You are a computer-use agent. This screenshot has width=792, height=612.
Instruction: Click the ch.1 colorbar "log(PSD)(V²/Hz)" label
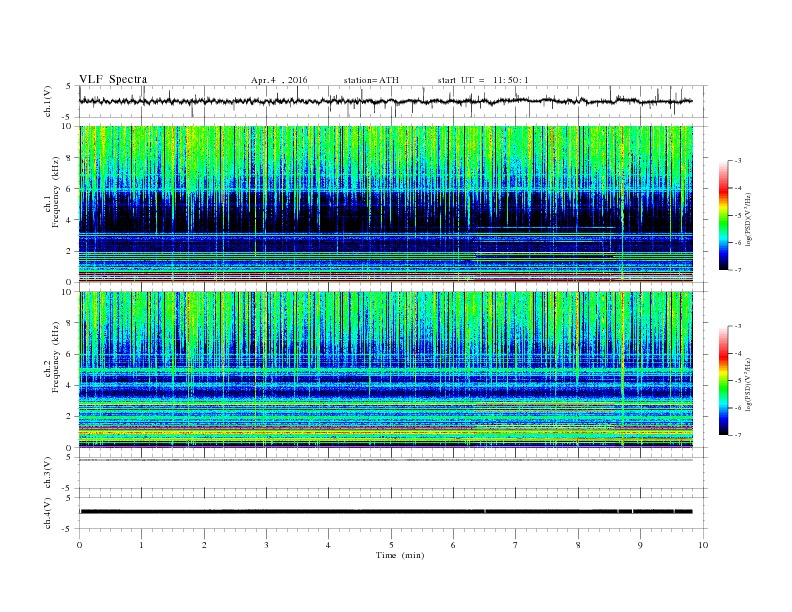point(749,218)
